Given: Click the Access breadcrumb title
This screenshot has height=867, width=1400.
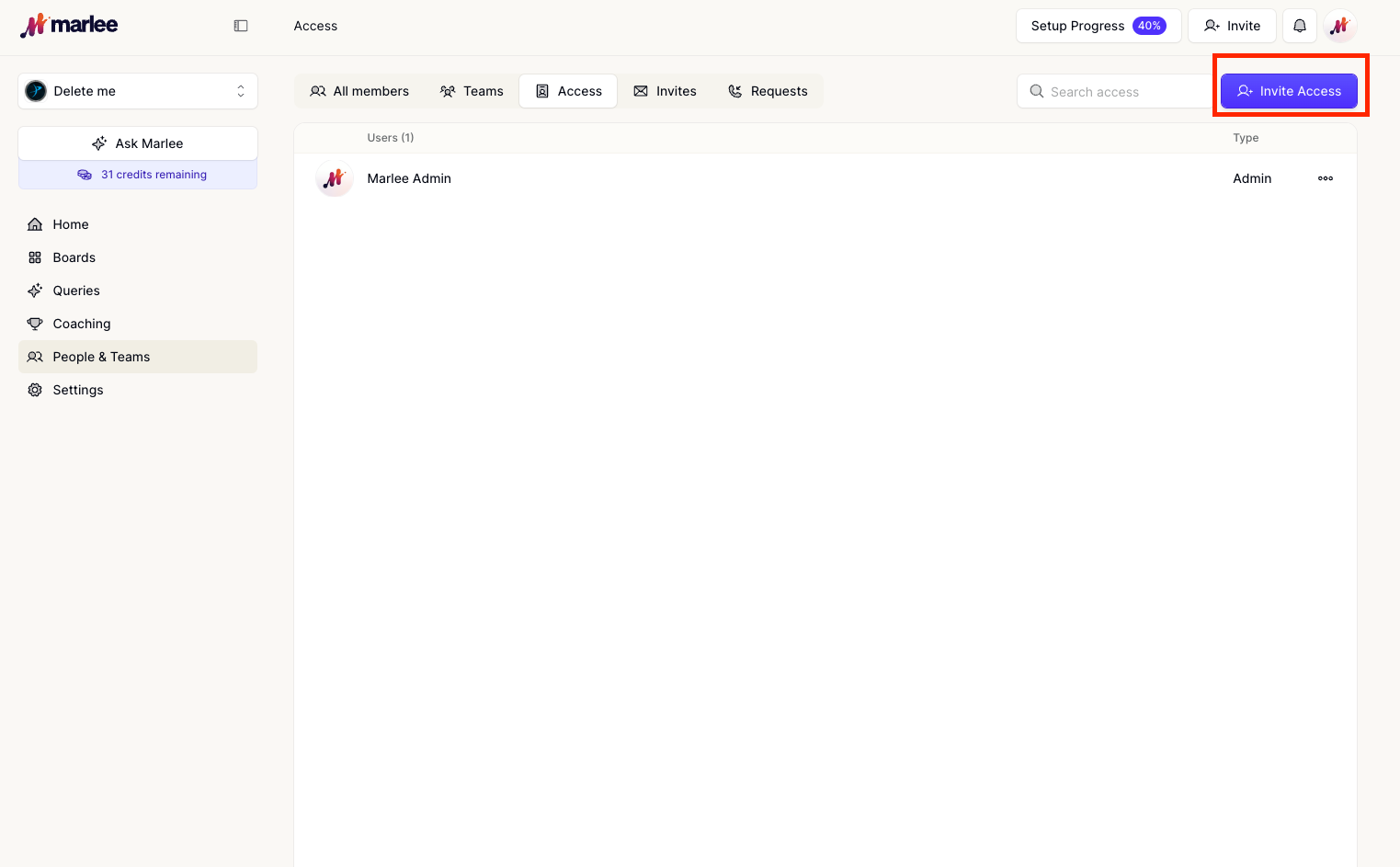Looking at the screenshot, I should point(315,26).
